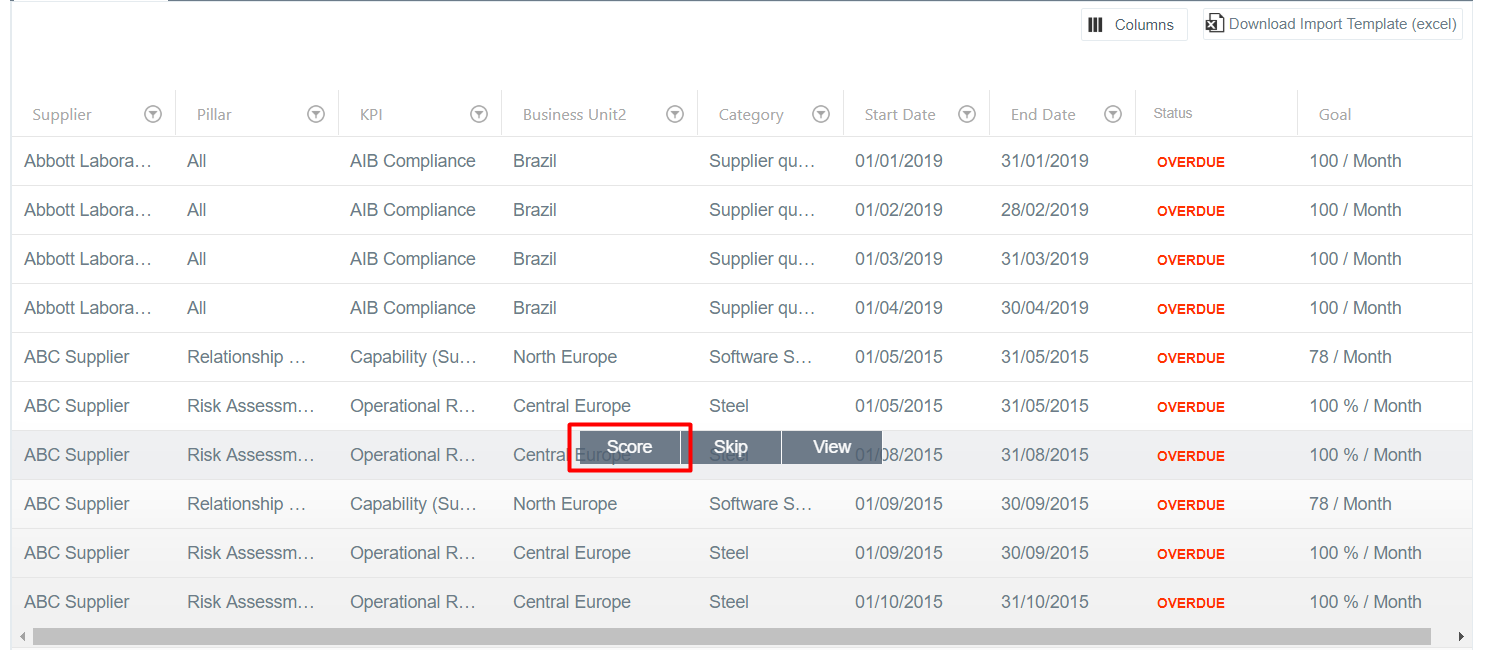Click the Supplier column filter icon
Screen dimensions: 1485x650
click(x=153, y=115)
